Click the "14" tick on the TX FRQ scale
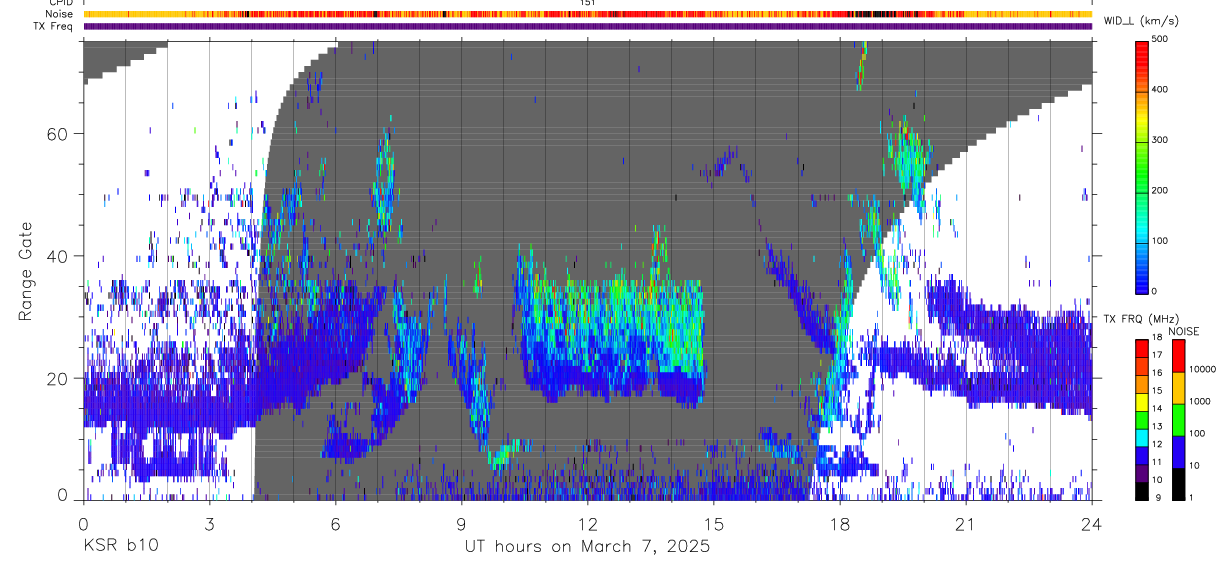The image size is (1228, 567). point(1157,408)
